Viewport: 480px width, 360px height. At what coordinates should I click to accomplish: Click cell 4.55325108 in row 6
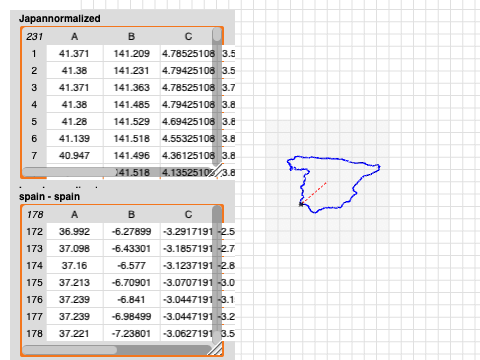pos(188,139)
